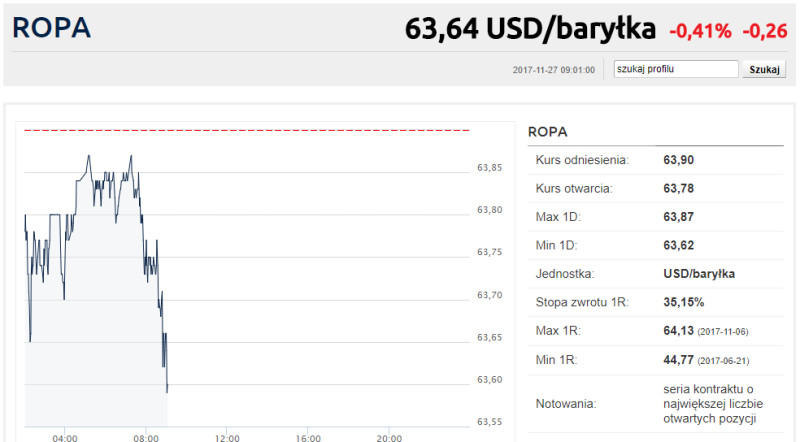Image resolution: width=800 pixels, height=442 pixels.
Task: Click the Szukaj button
Action: (764, 69)
